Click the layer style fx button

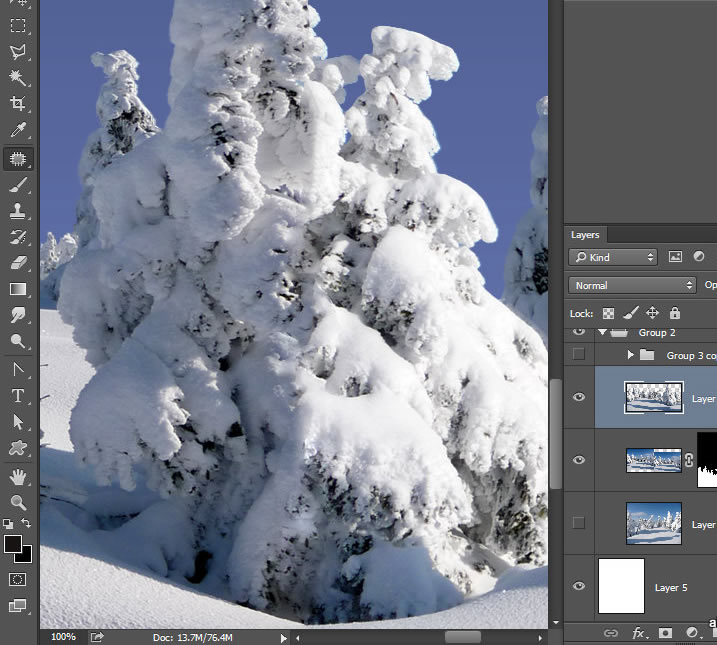[x=638, y=633]
